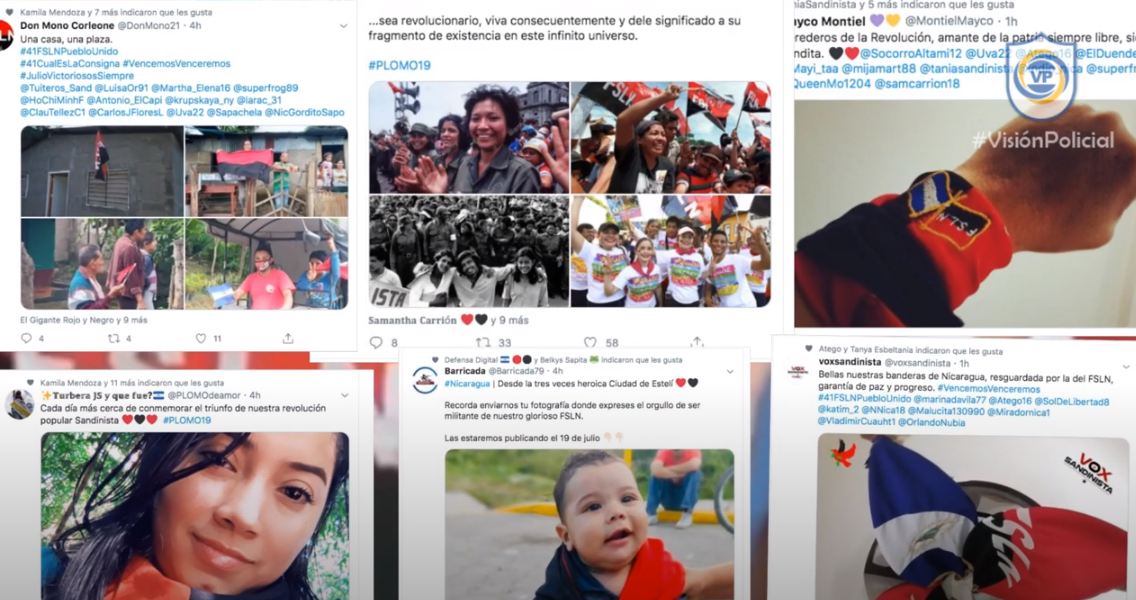Open the #VencemosVenceremos hashtag in voxsandinista tweet
The height and width of the screenshot is (600, 1136).
pyautogui.click(x=988, y=389)
